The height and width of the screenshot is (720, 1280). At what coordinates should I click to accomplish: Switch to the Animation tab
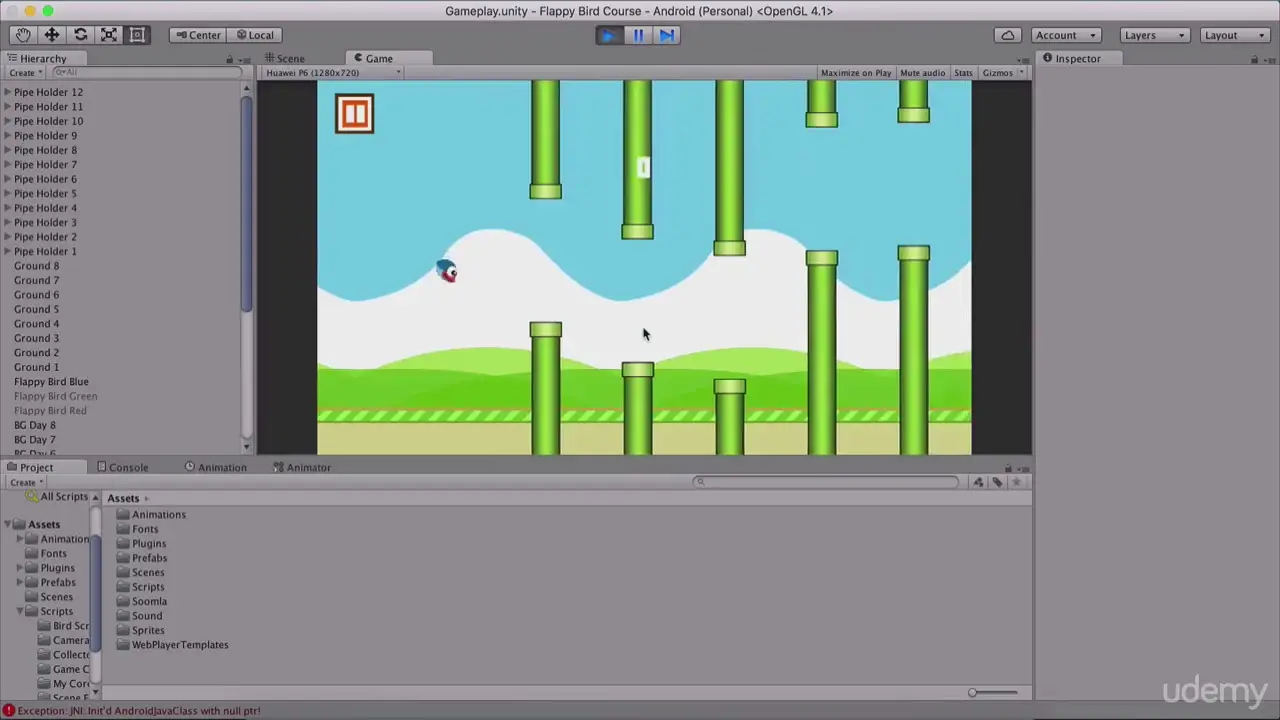point(215,468)
